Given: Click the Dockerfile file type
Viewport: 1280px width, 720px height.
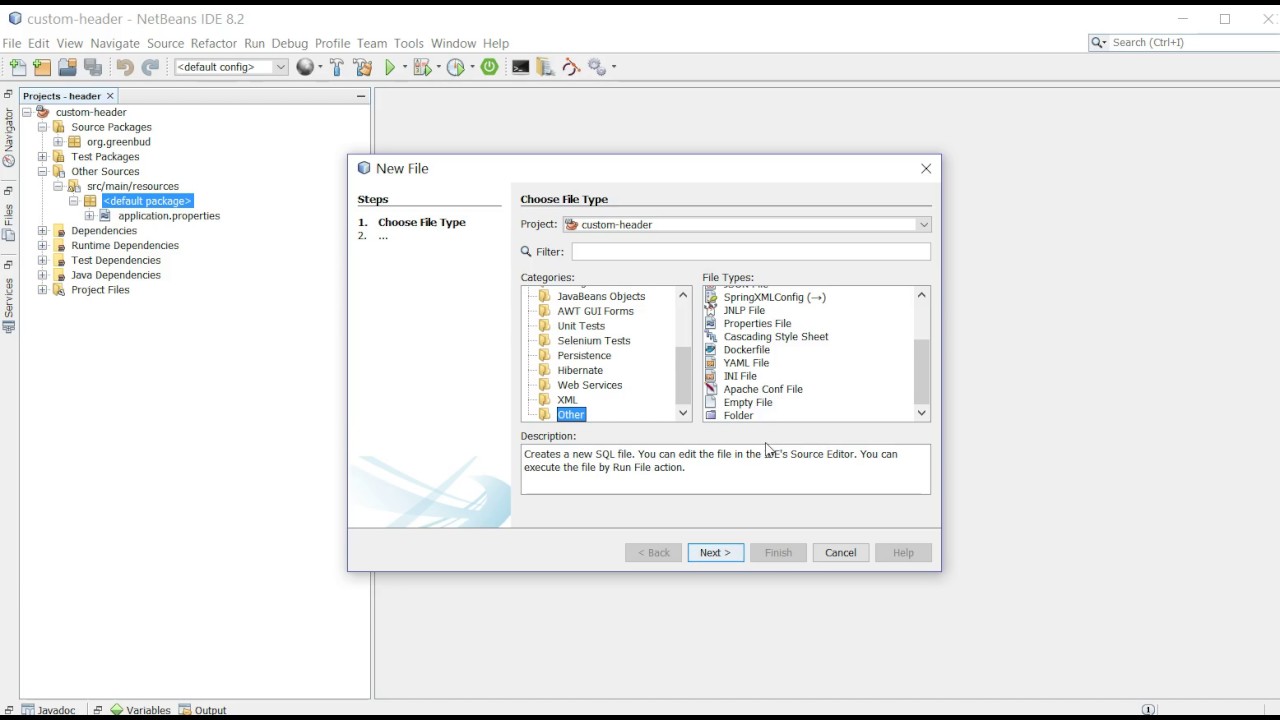Looking at the screenshot, I should (746, 350).
